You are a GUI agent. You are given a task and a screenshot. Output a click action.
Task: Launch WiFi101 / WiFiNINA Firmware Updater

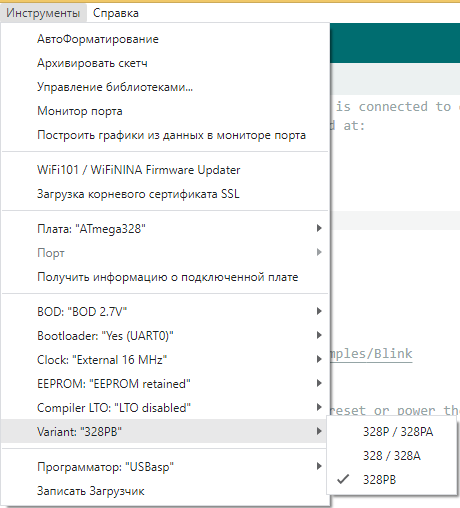pyautogui.click(x=165, y=170)
